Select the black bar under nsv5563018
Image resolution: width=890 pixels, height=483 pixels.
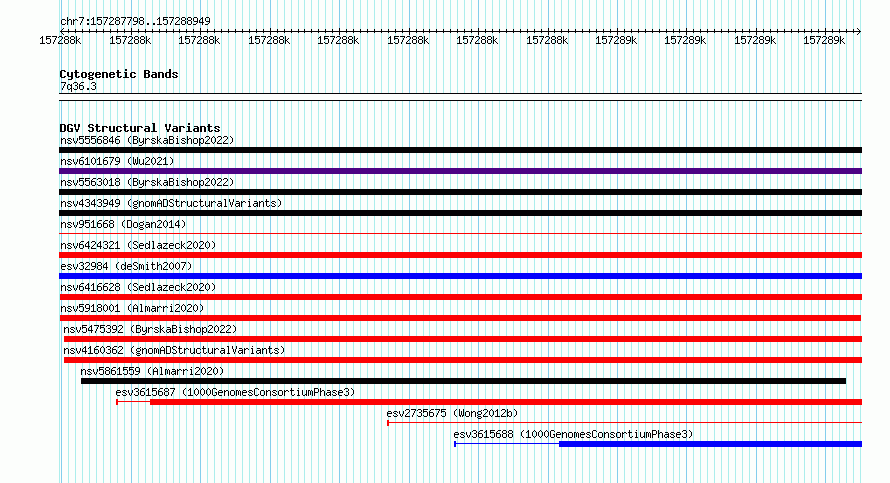pyautogui.click(x=460, y=192)
